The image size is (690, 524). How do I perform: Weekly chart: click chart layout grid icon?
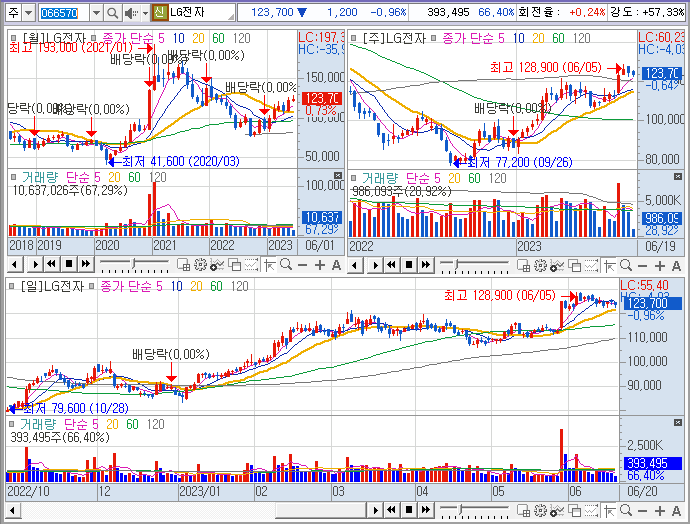(523, 265)
